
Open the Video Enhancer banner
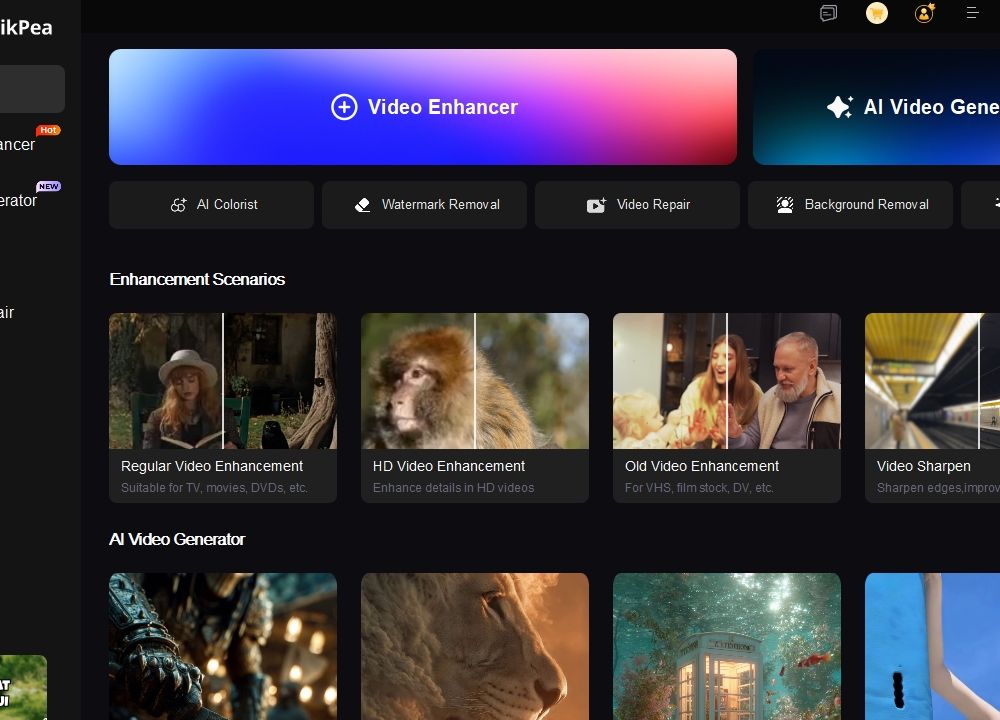(423, 107)
